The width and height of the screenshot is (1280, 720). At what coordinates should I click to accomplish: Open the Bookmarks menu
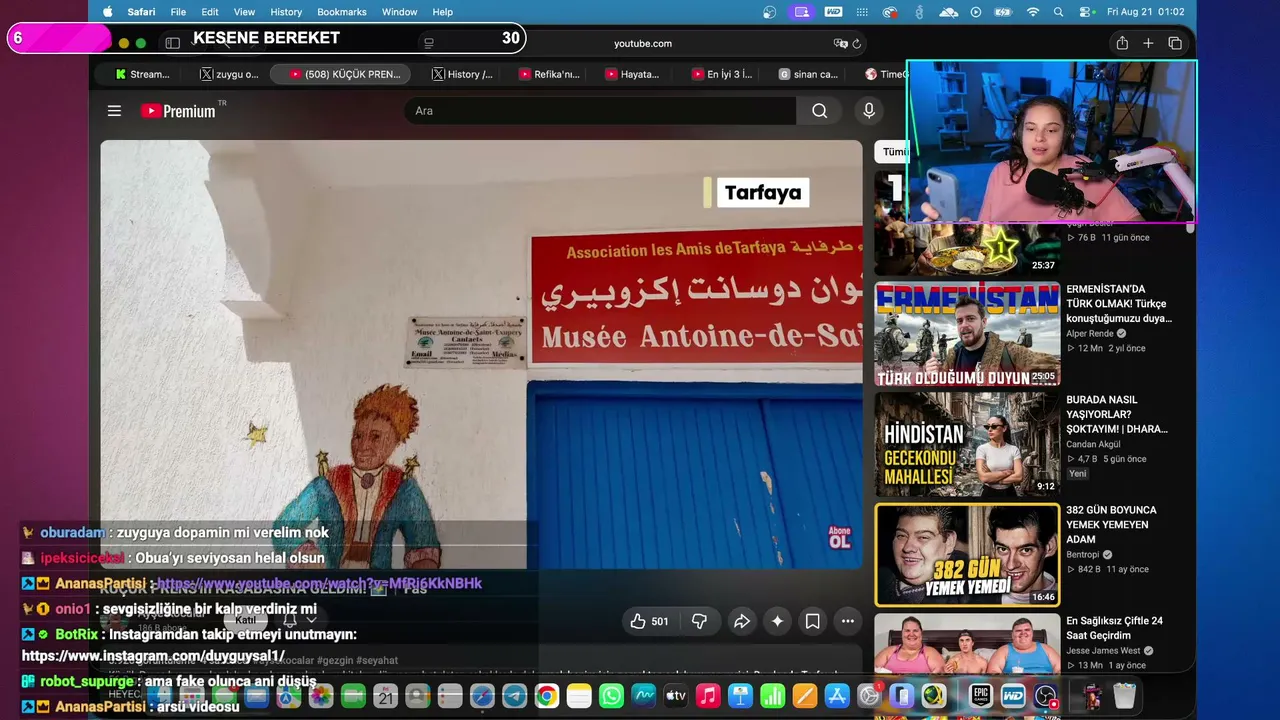(342, 12)
